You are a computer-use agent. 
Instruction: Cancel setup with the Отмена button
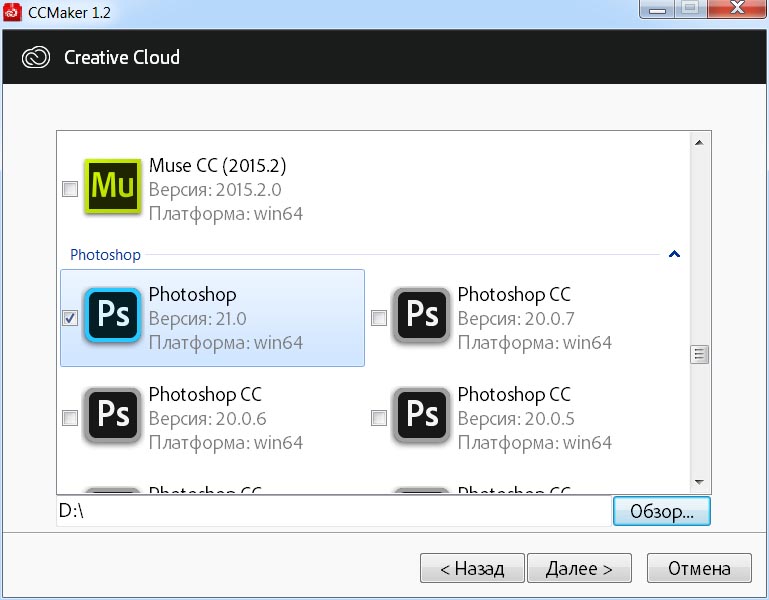pos(699,568)
